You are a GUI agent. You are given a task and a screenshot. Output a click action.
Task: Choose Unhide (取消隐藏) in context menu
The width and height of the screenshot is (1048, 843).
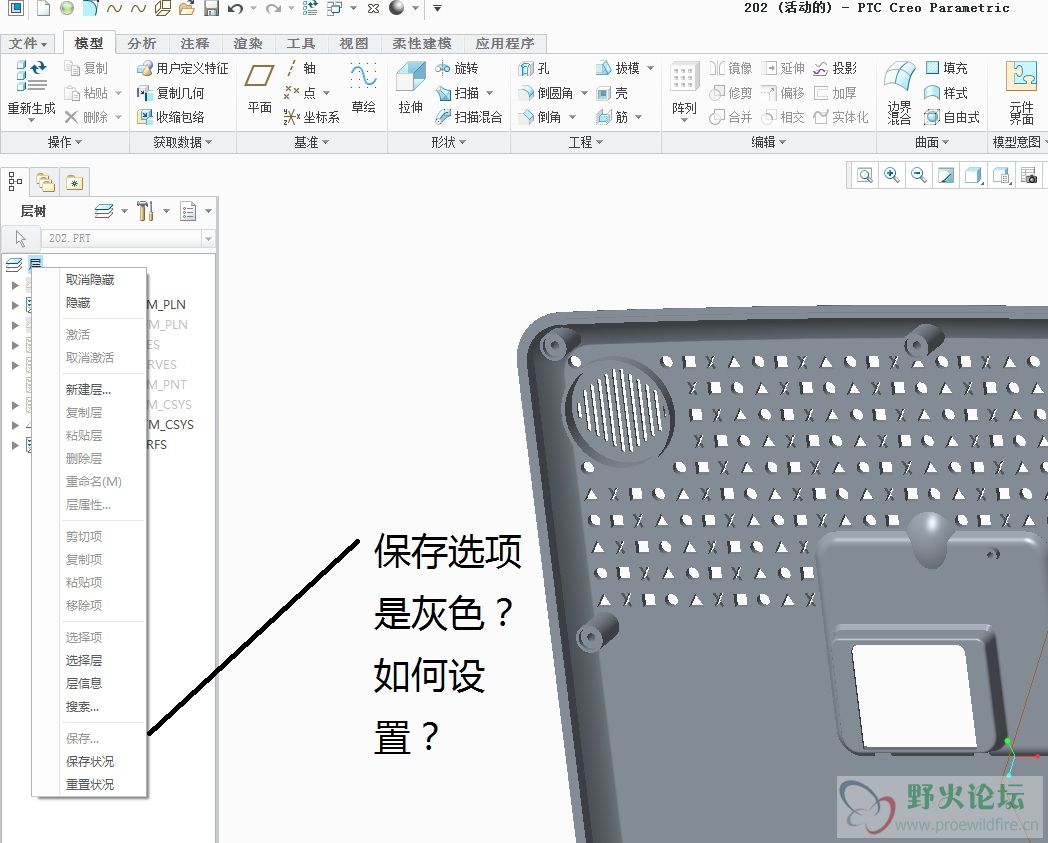pos(90,279)
